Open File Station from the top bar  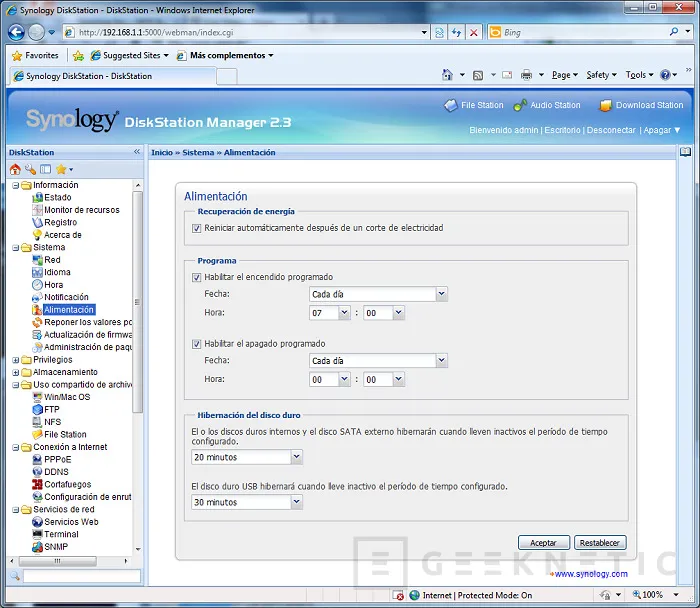474,105
